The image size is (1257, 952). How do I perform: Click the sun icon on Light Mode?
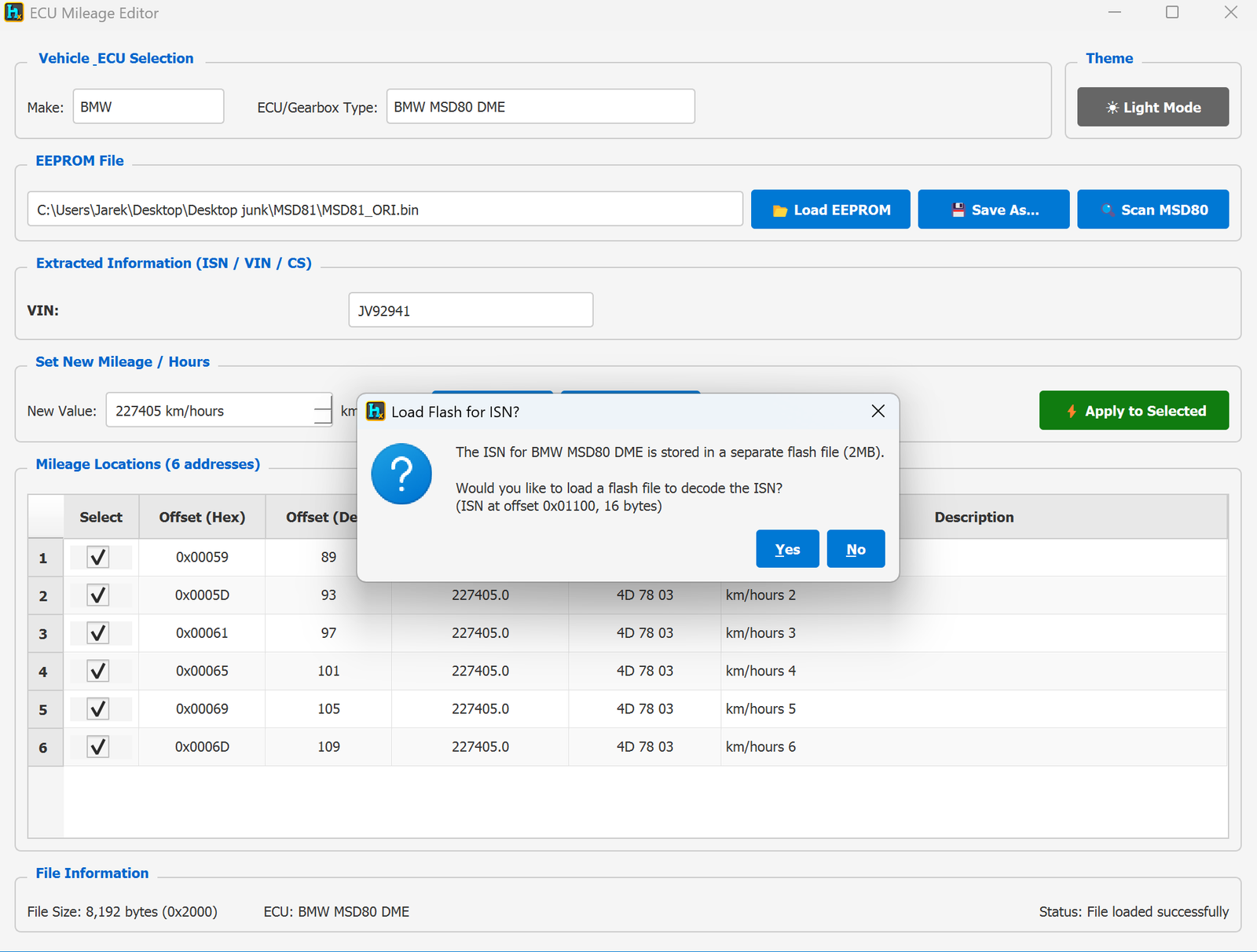1112,108
